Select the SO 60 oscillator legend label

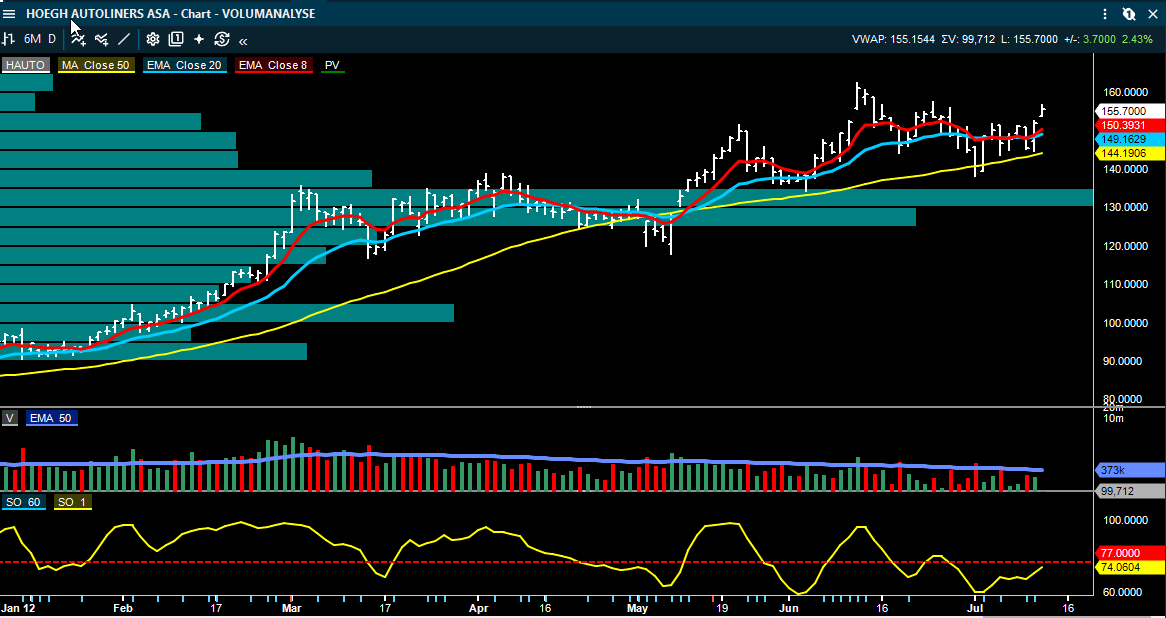click(23, 503)
